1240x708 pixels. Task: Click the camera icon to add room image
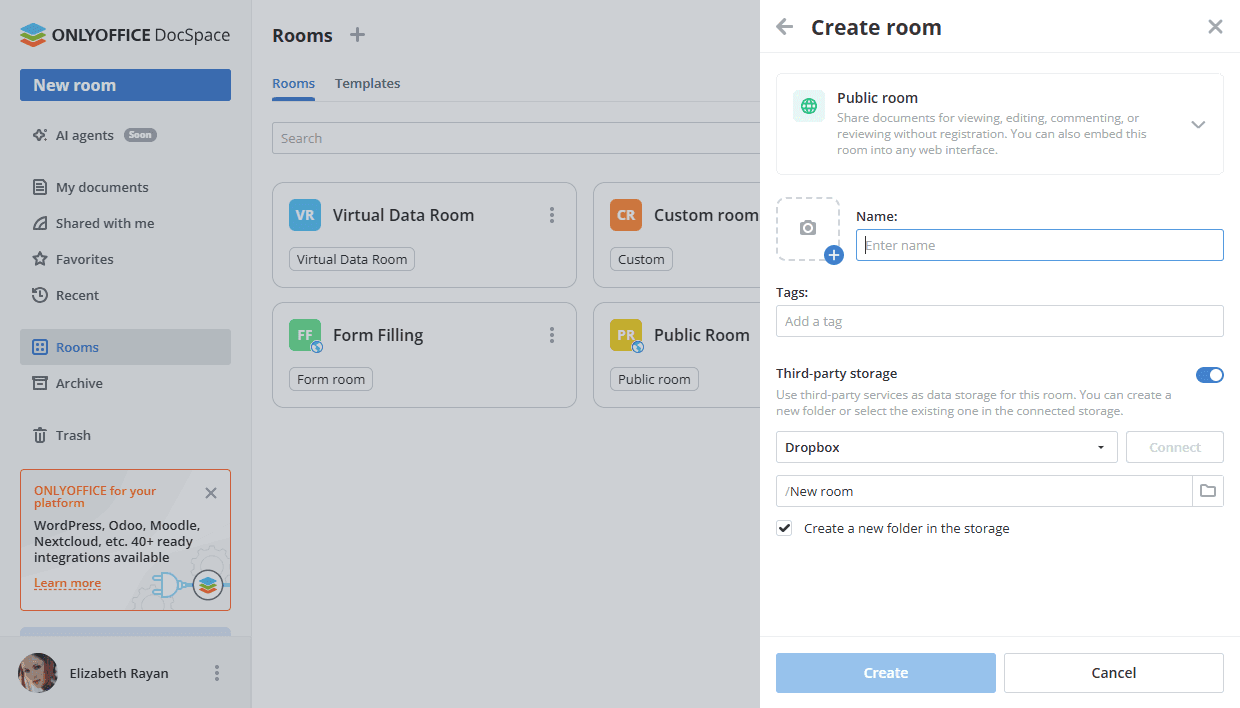(x=808, y=229)
